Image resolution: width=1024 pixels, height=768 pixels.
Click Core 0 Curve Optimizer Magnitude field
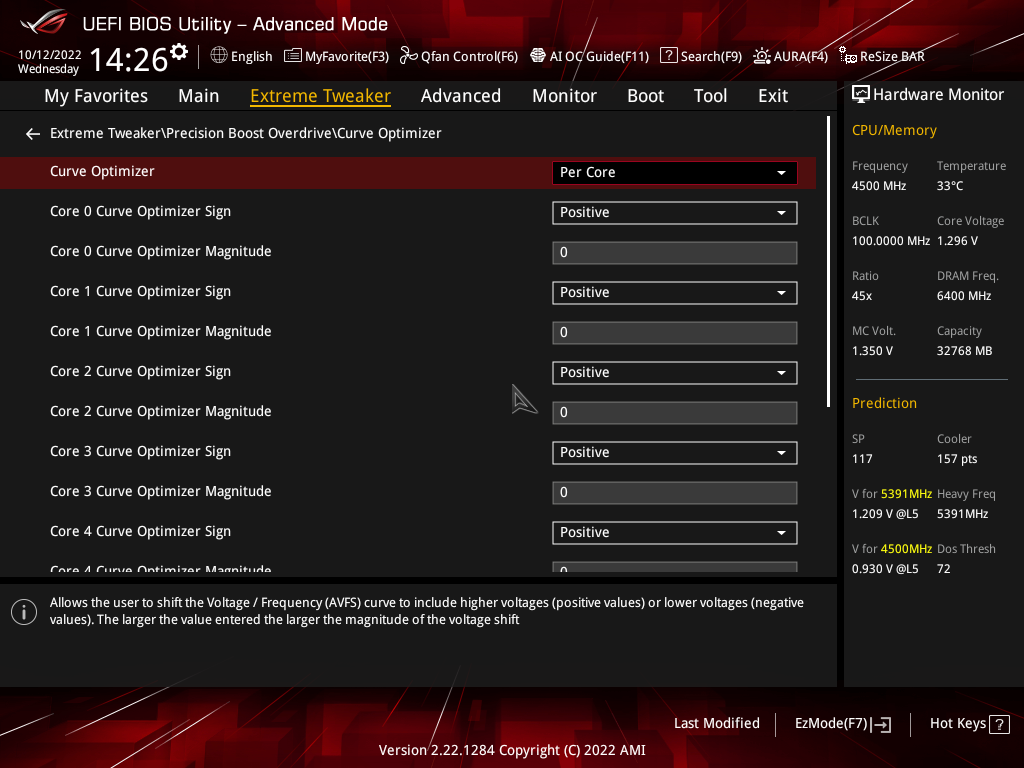[x=675, y=253]
